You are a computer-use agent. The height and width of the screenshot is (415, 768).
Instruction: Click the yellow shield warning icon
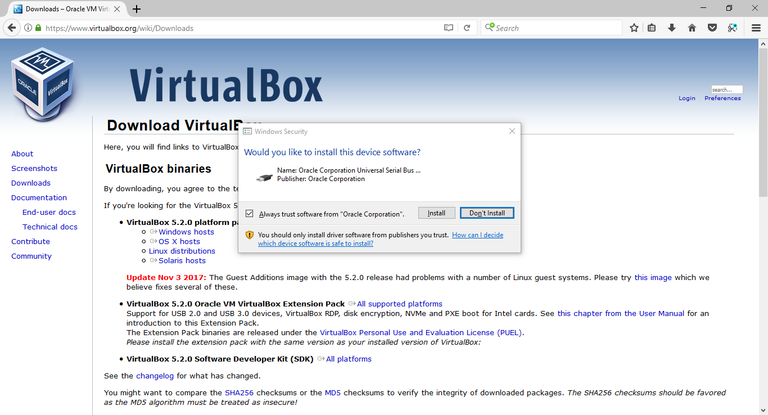click(x=249, y=235)
